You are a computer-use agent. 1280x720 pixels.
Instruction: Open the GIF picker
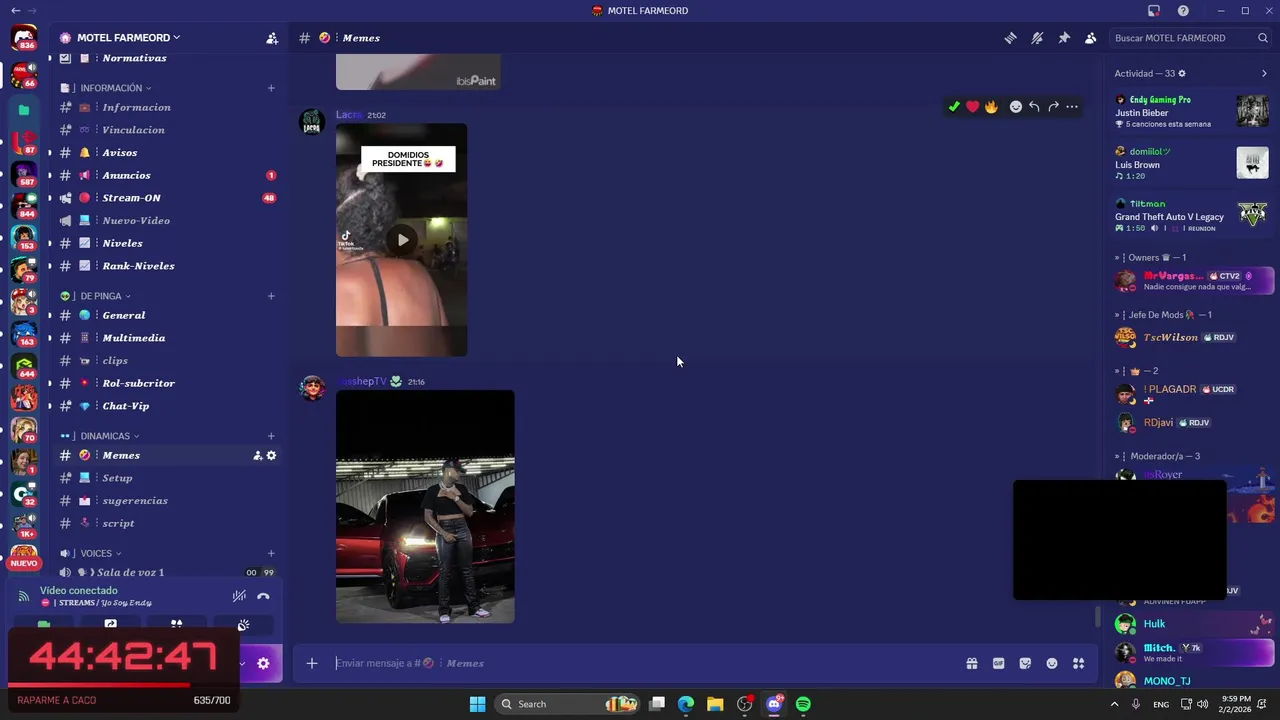coord(998,663)
